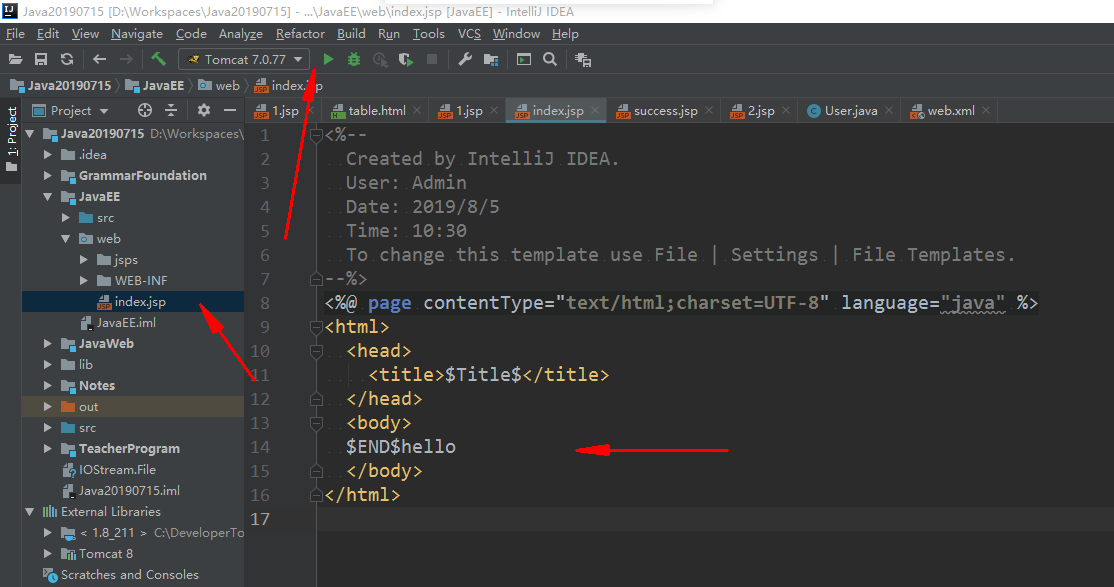
Task: Fold the header comment at line 1
Action: click(317, 135)
